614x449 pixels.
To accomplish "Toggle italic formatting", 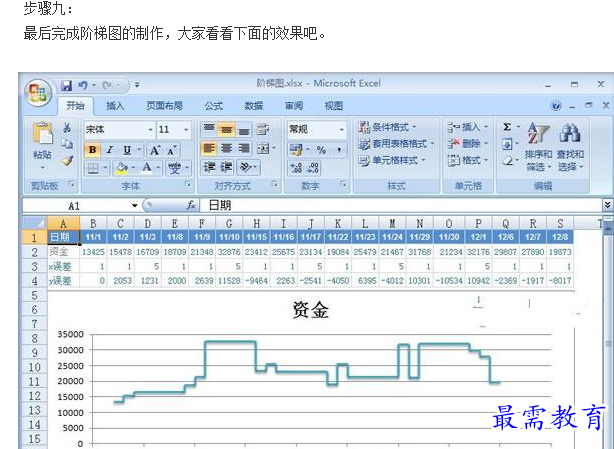I will coord(110,150).
